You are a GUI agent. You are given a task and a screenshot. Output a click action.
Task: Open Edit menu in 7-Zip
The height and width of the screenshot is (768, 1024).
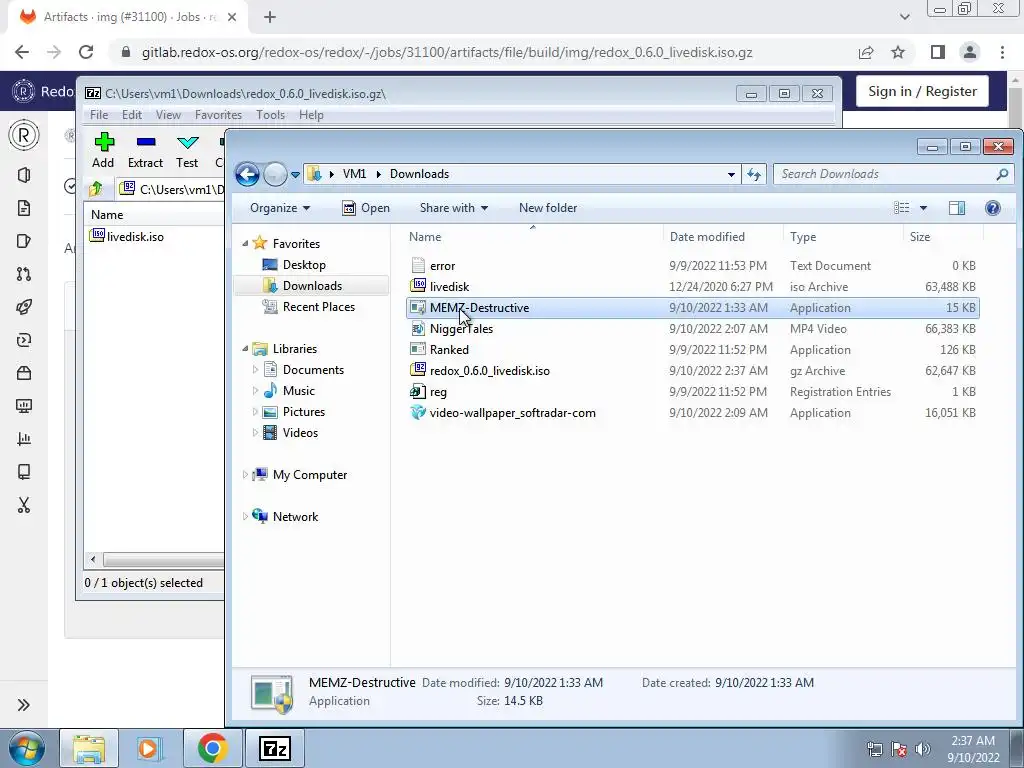(132, 115)
